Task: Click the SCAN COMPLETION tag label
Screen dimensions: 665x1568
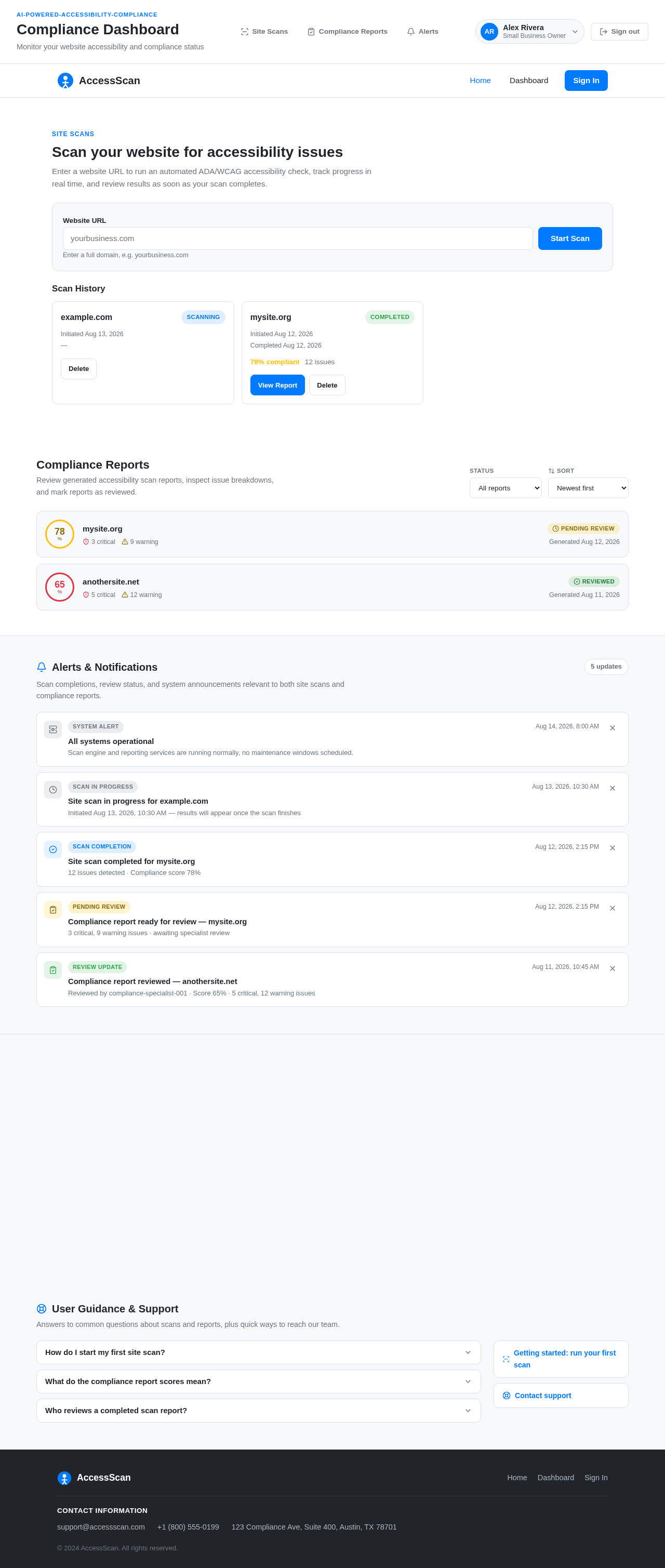Action: click(x=102, y=847)
